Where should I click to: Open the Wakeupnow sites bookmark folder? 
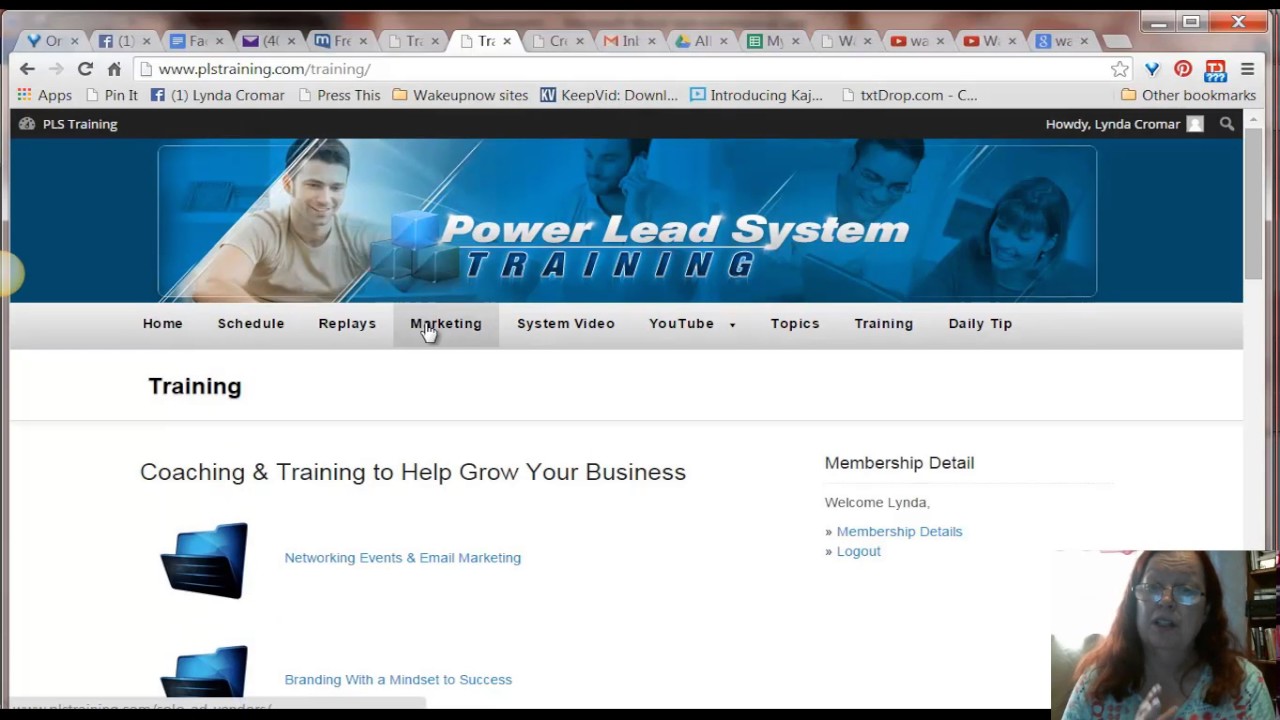460,95
